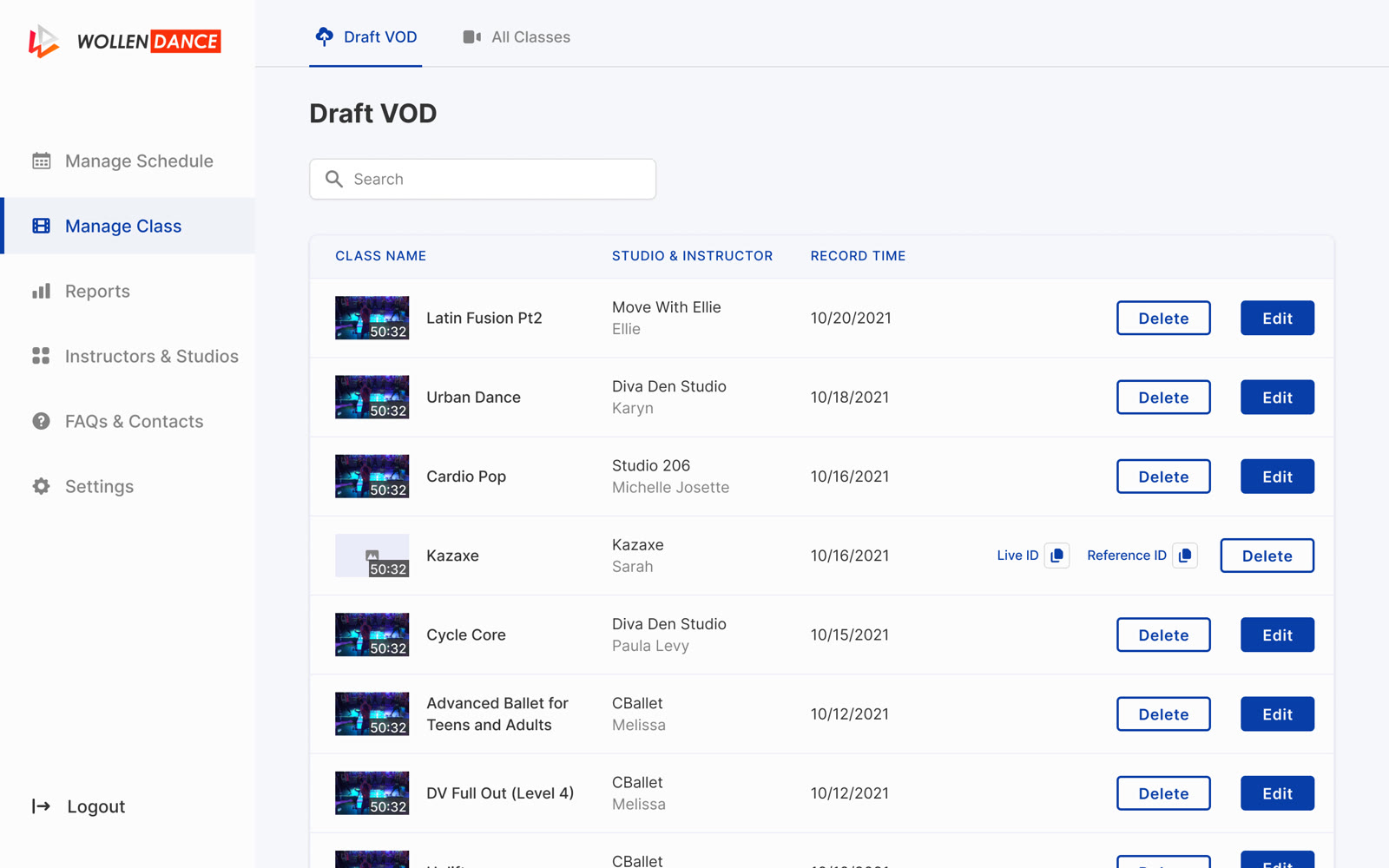The height and width of the screenshot is (868, 1389).
Task: Open the DV Full Out video thumbnail
Action: (x=372, y=793)
